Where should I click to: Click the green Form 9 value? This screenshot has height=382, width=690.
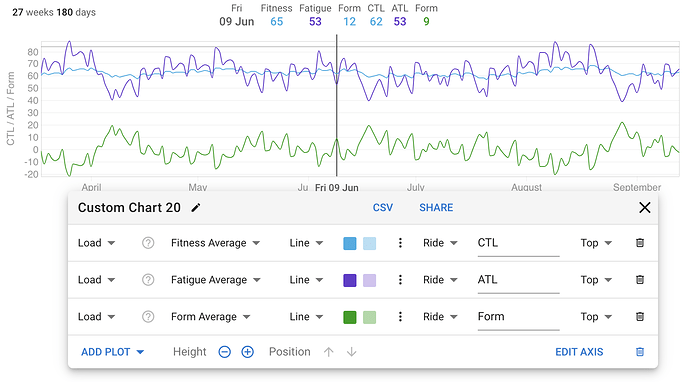tap(426, 22)
